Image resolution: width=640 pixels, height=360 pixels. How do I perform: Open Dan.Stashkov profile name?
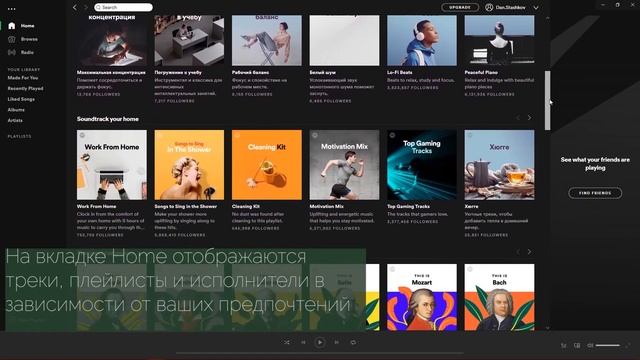pos(511,7)
